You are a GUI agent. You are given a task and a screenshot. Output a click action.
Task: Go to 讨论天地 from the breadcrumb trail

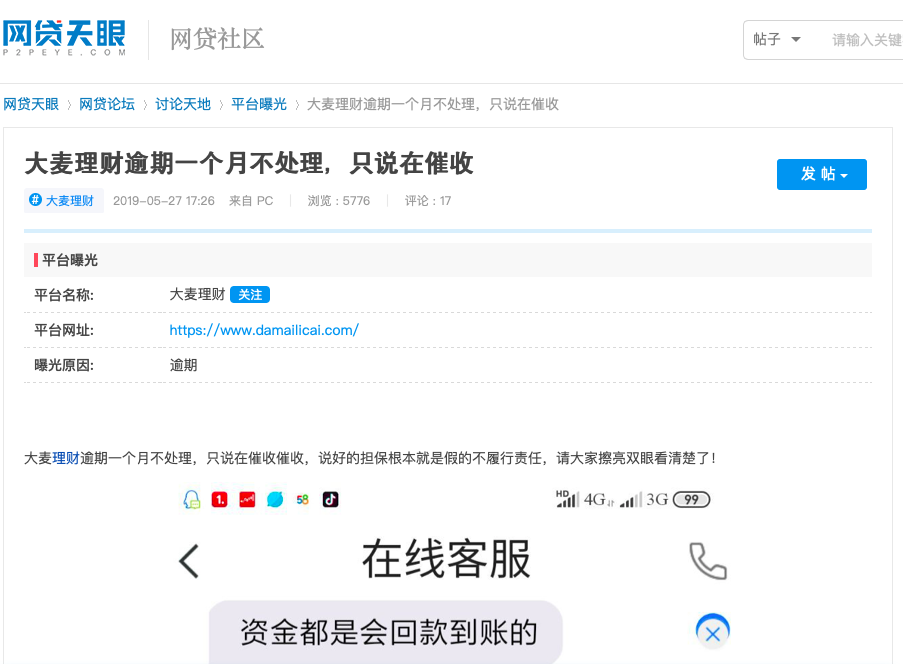coord(183,103)
